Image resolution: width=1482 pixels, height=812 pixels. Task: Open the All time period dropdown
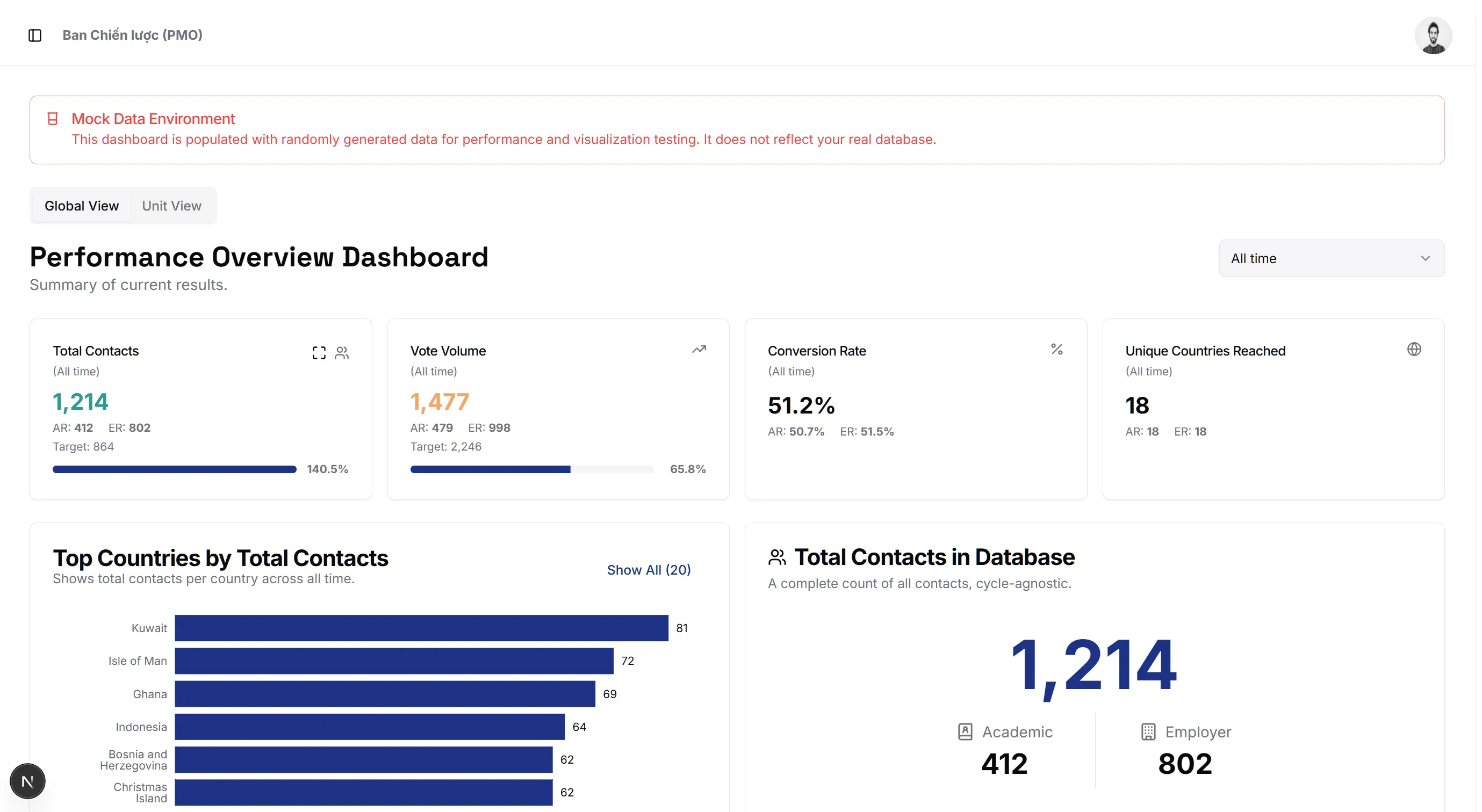(x=1331, y=258)
